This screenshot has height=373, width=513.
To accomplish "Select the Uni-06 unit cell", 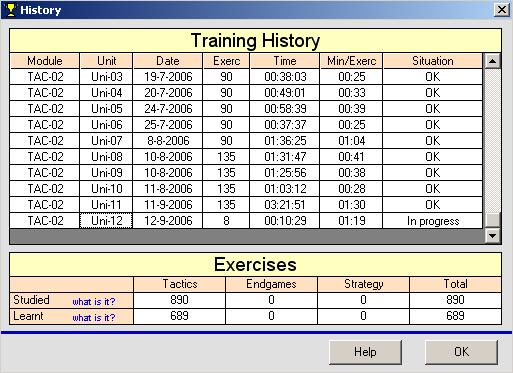I will pyautogui.click(x=107, y=125).
